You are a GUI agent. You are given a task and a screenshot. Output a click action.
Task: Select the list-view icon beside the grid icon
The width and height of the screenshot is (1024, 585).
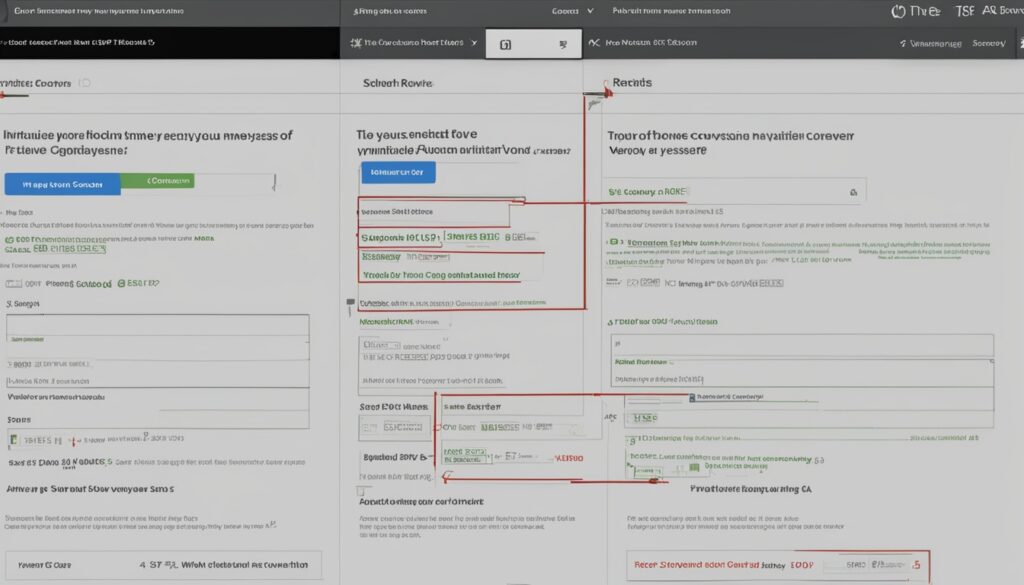(x=563, y=43)
